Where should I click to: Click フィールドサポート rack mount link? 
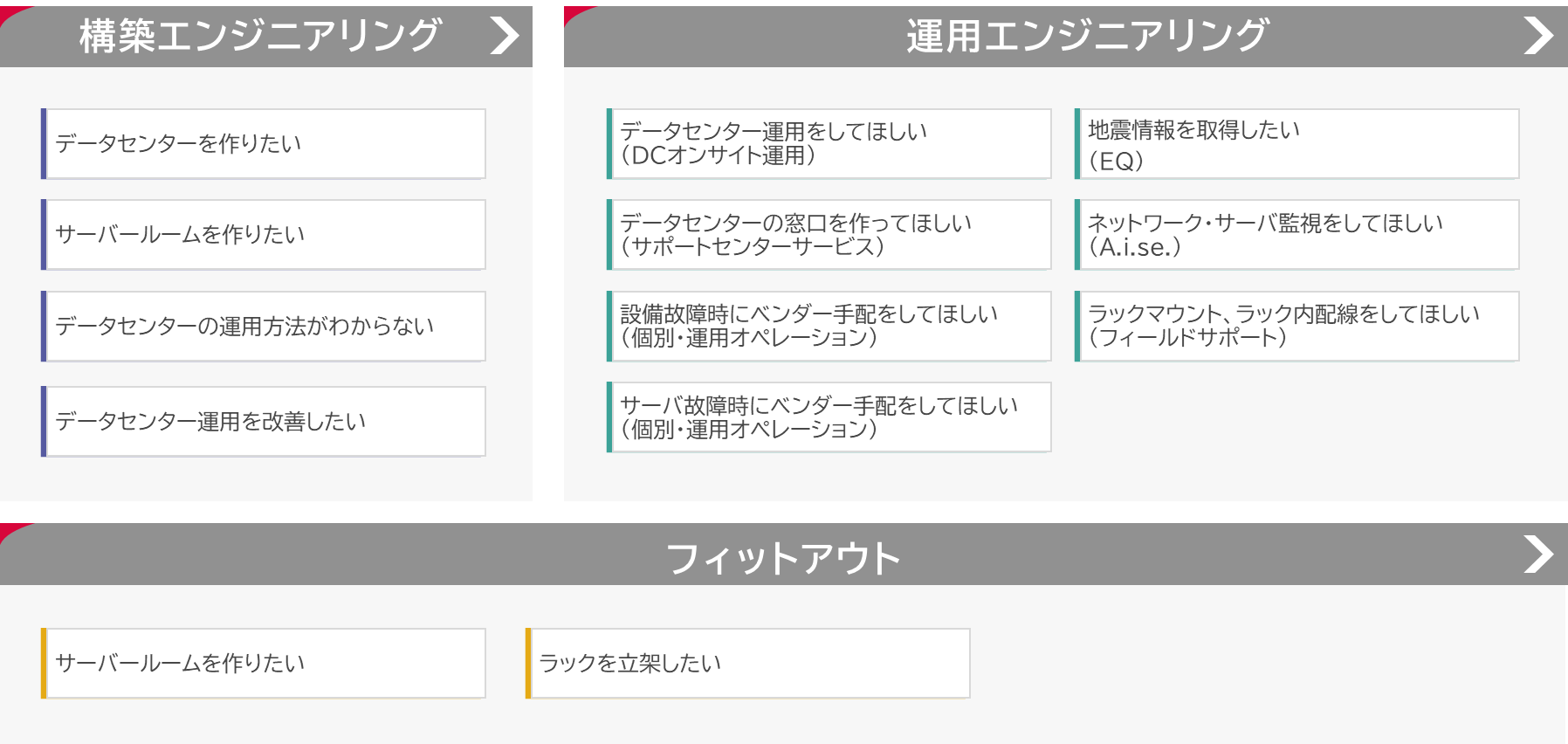(x=1297, y=327)
